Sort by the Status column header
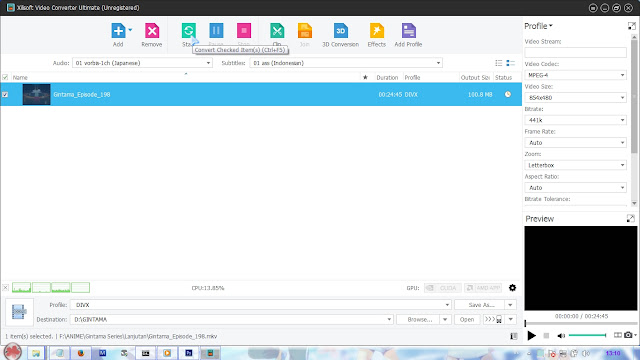640x360 pixels. [x=503, y=77]
